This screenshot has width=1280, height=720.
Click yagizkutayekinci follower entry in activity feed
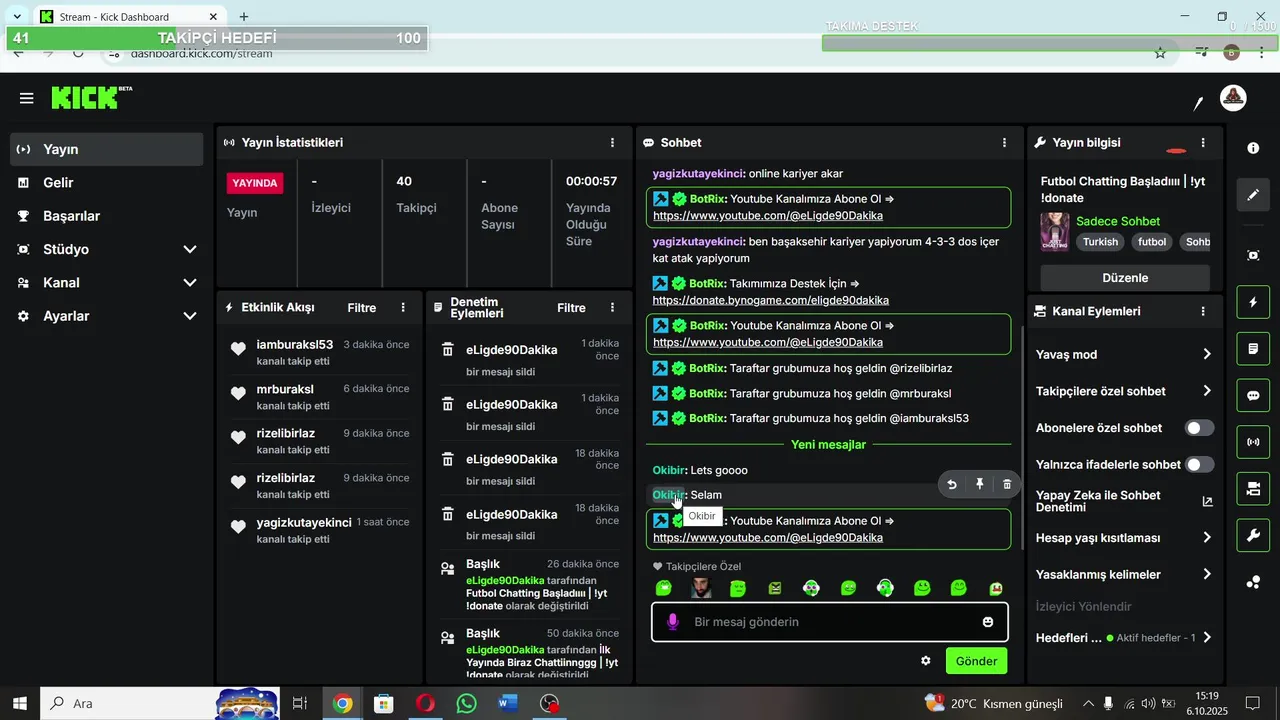304,523
